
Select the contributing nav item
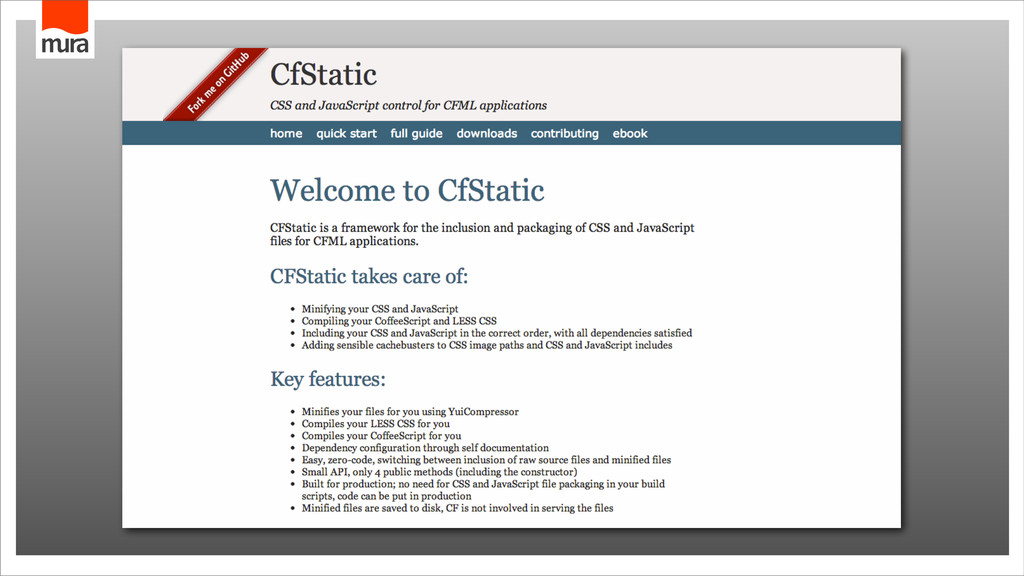(x=564, y=133)
